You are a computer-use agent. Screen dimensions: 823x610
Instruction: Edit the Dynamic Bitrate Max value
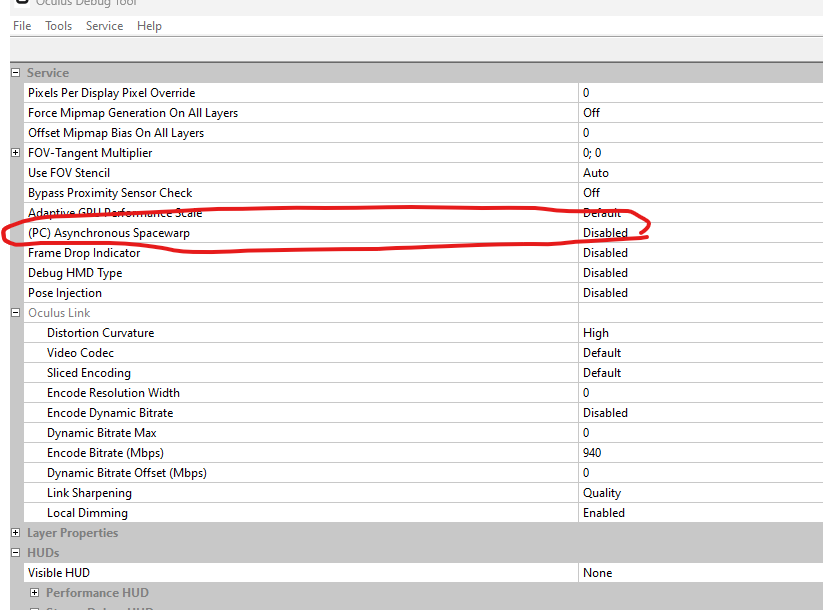tap(701, 433)
